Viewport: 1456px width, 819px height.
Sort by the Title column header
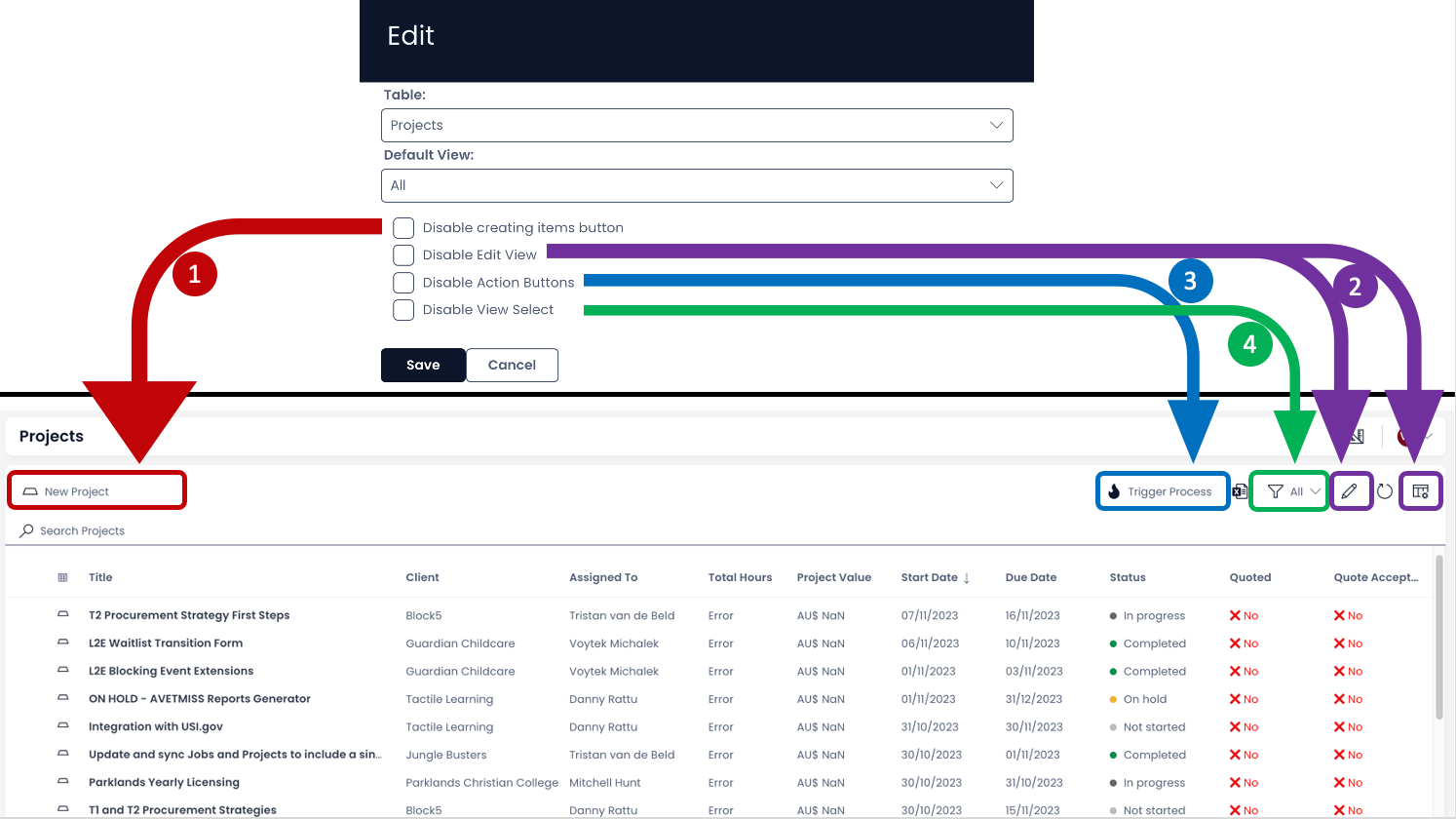[100, 577]
